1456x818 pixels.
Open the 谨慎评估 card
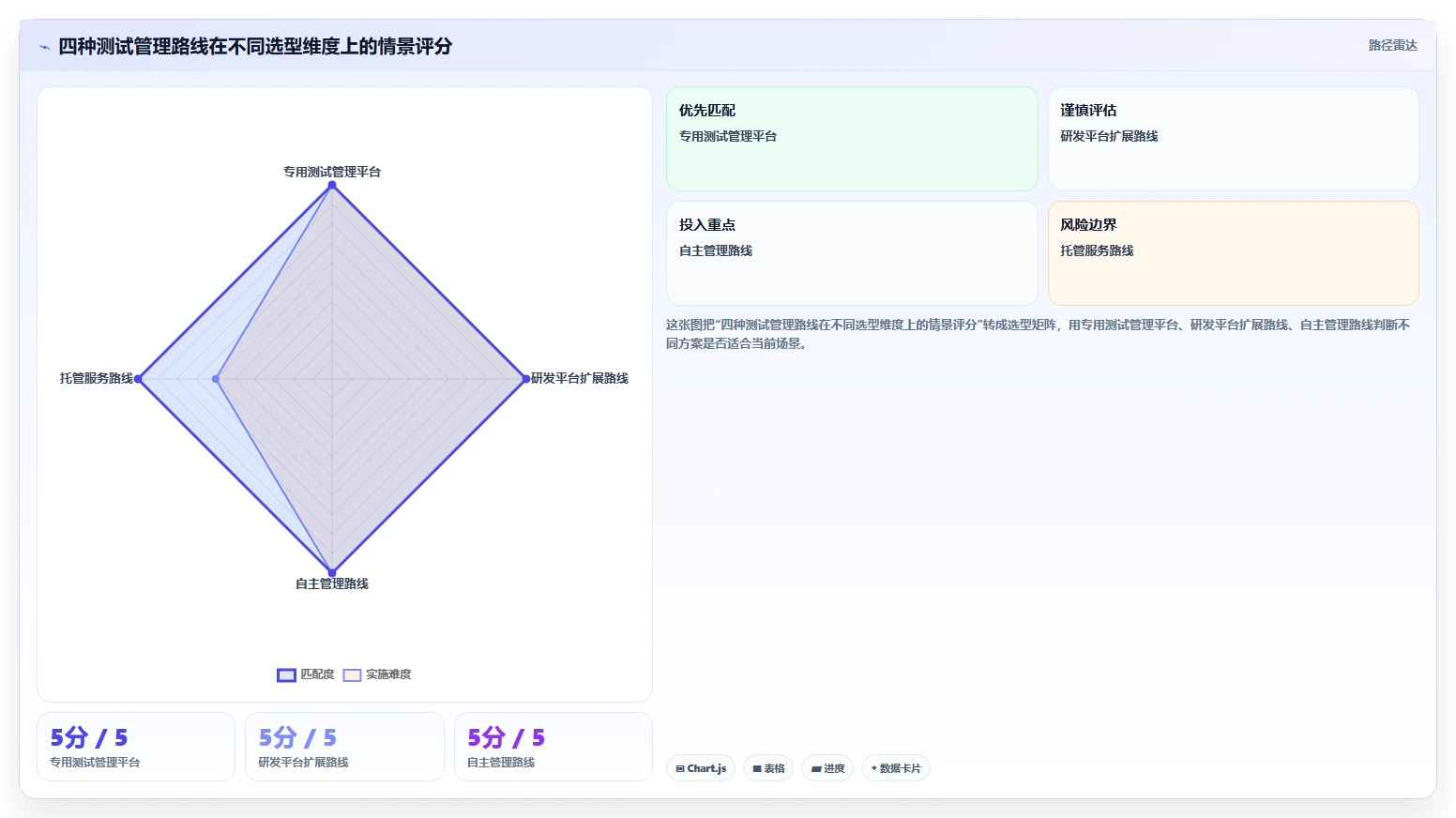[x=1233, y=139]
